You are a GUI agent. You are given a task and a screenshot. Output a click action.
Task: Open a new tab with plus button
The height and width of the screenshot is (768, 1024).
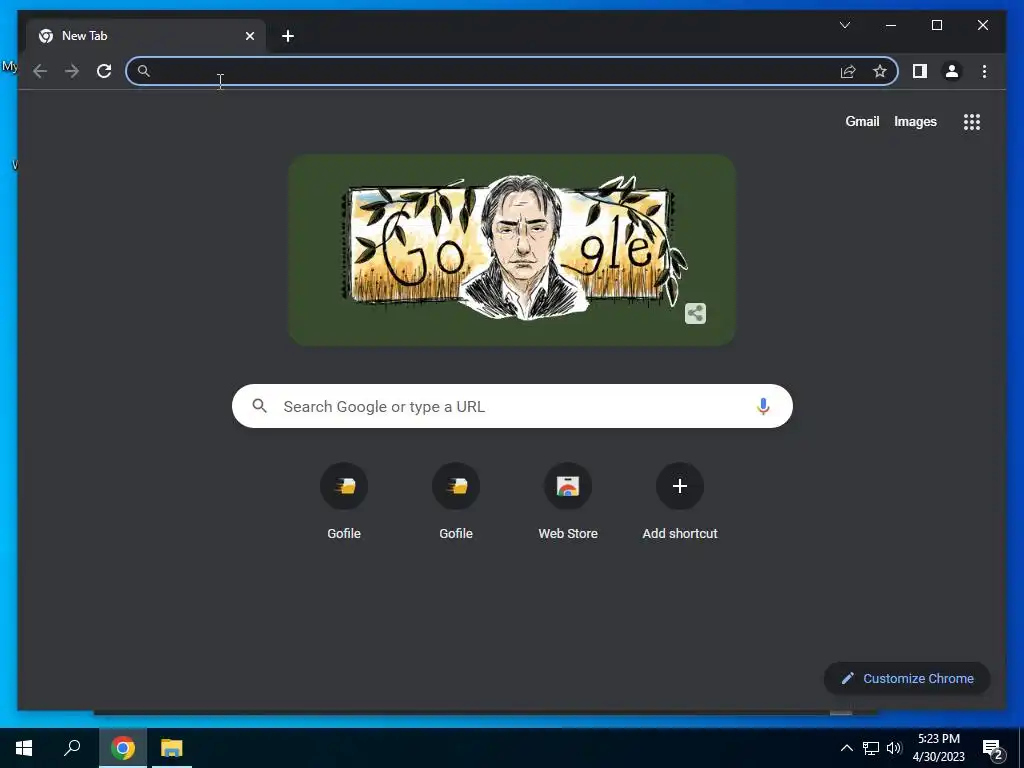click(288, 36)
